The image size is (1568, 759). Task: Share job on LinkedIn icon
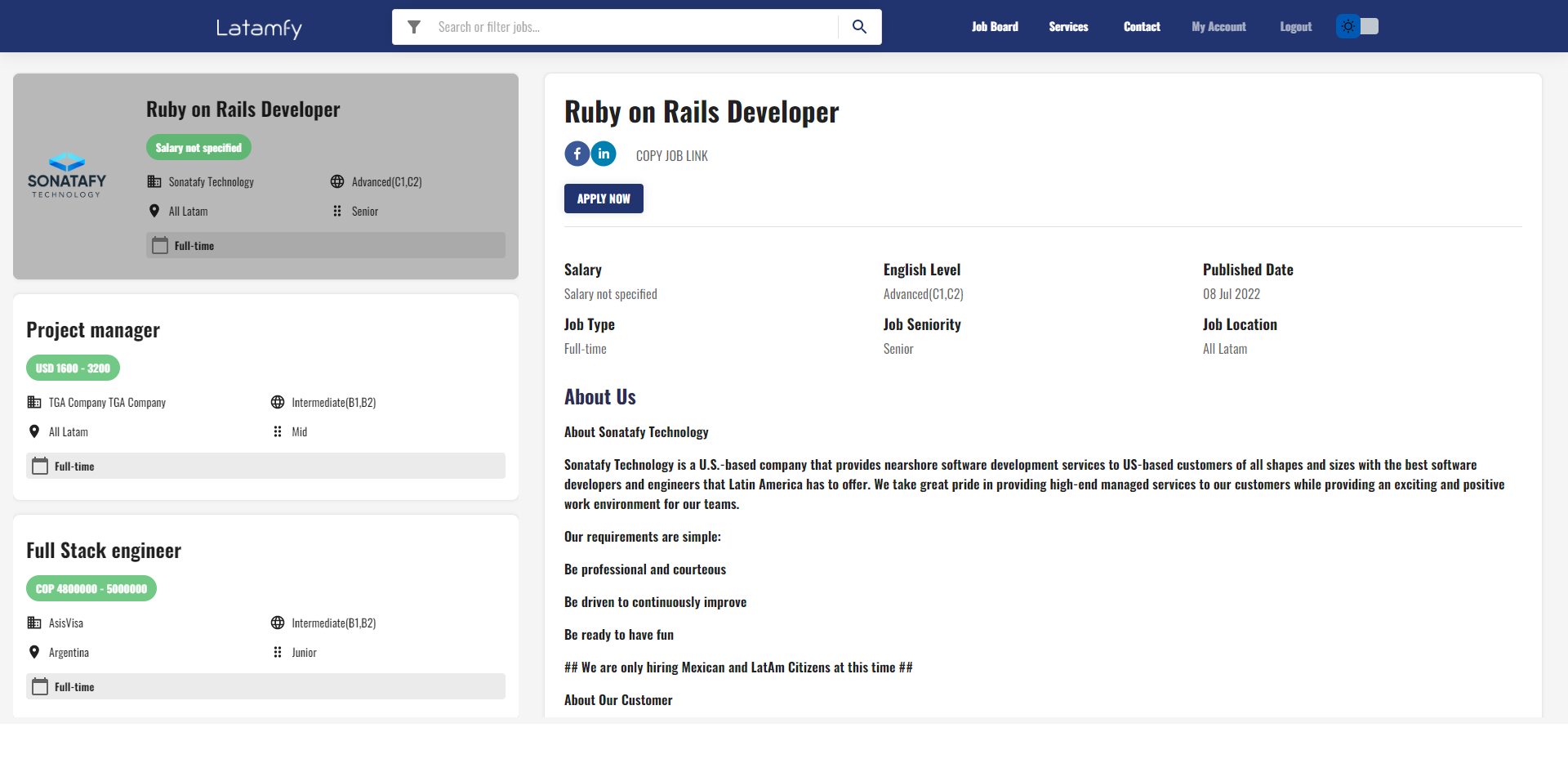tap(604, 154)
